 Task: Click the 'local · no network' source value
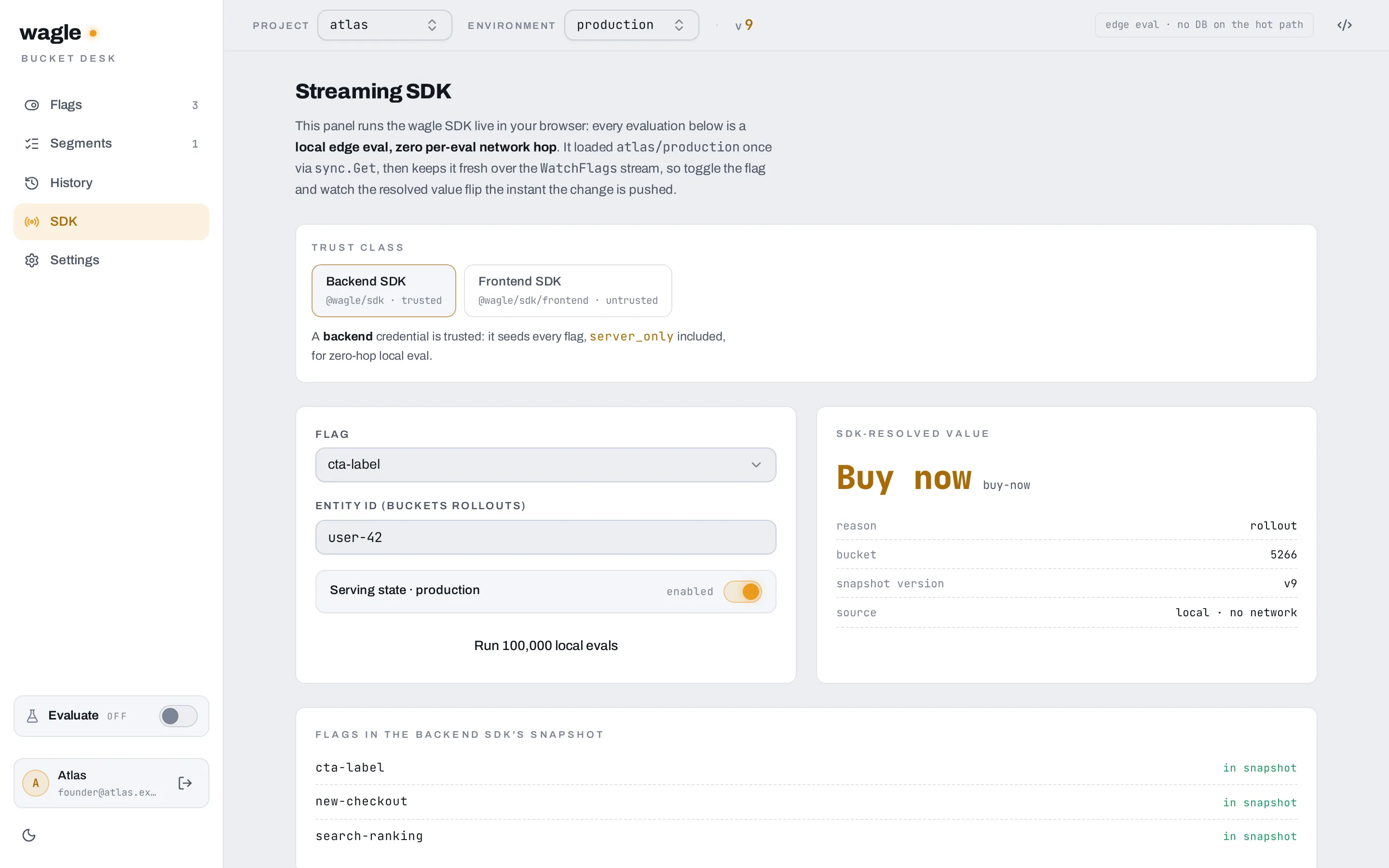click(x=1236, y=612)
